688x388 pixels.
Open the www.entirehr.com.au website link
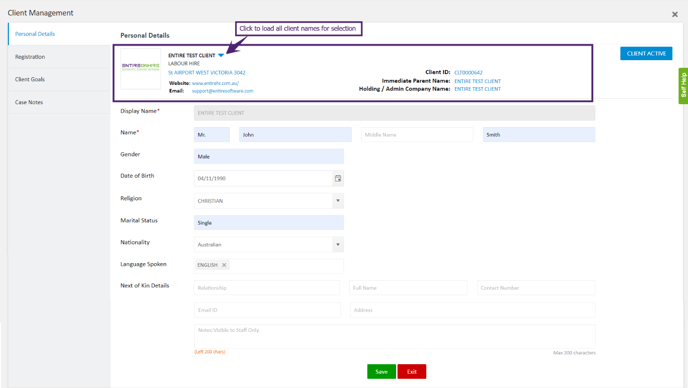point(215,83)
